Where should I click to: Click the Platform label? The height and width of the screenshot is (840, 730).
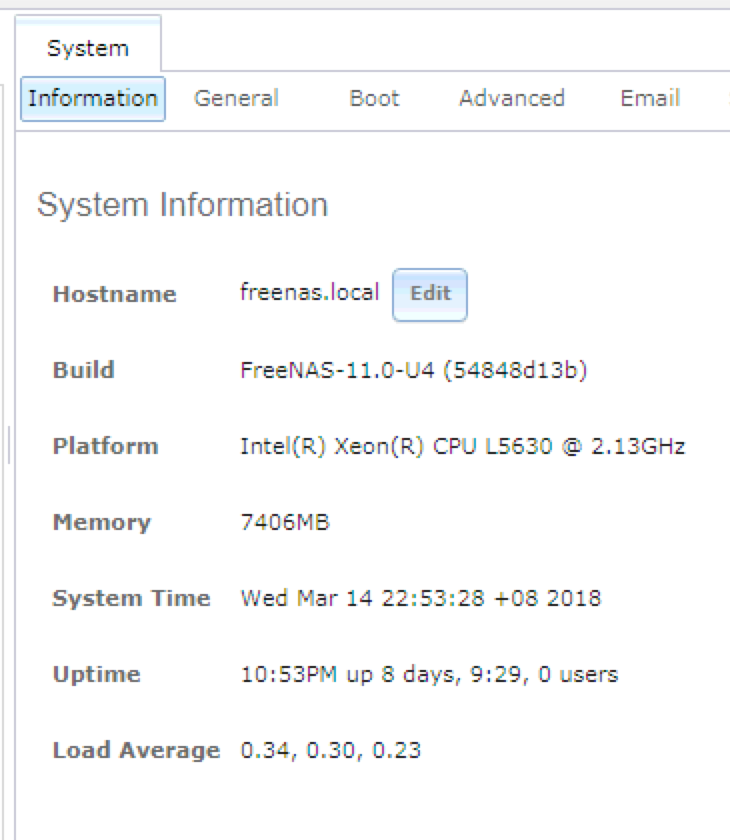(x=106, y=446)
